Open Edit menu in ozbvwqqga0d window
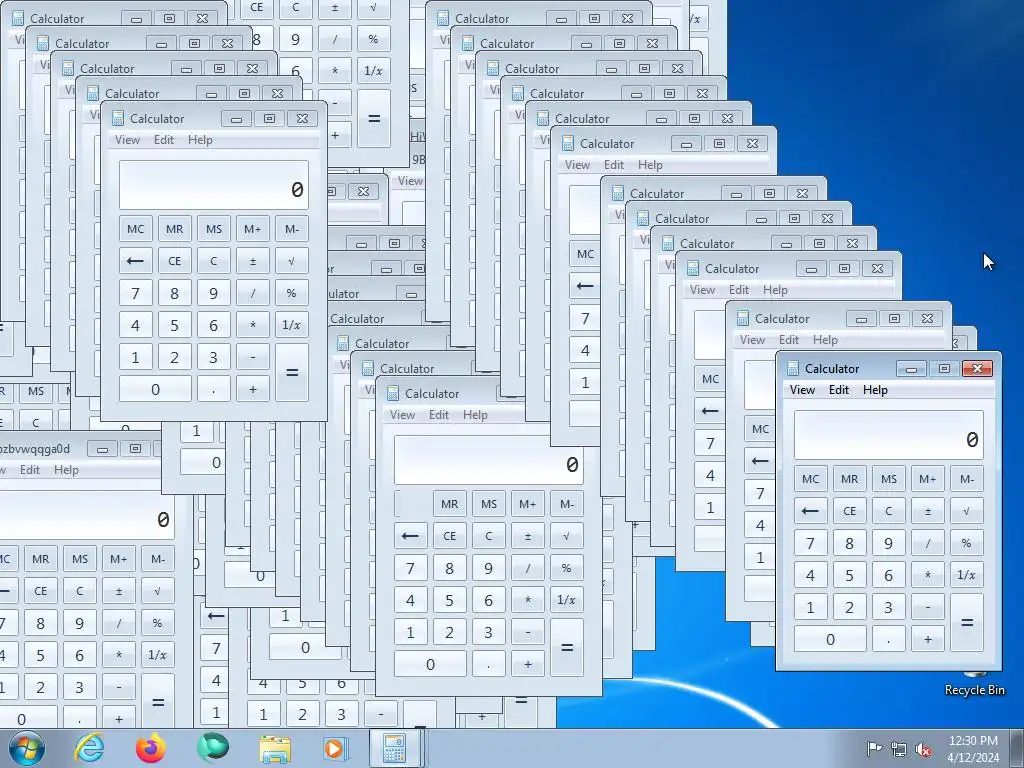Image resolution: width=1024 pixels, height=768 pixels. [x=29, y=470]
